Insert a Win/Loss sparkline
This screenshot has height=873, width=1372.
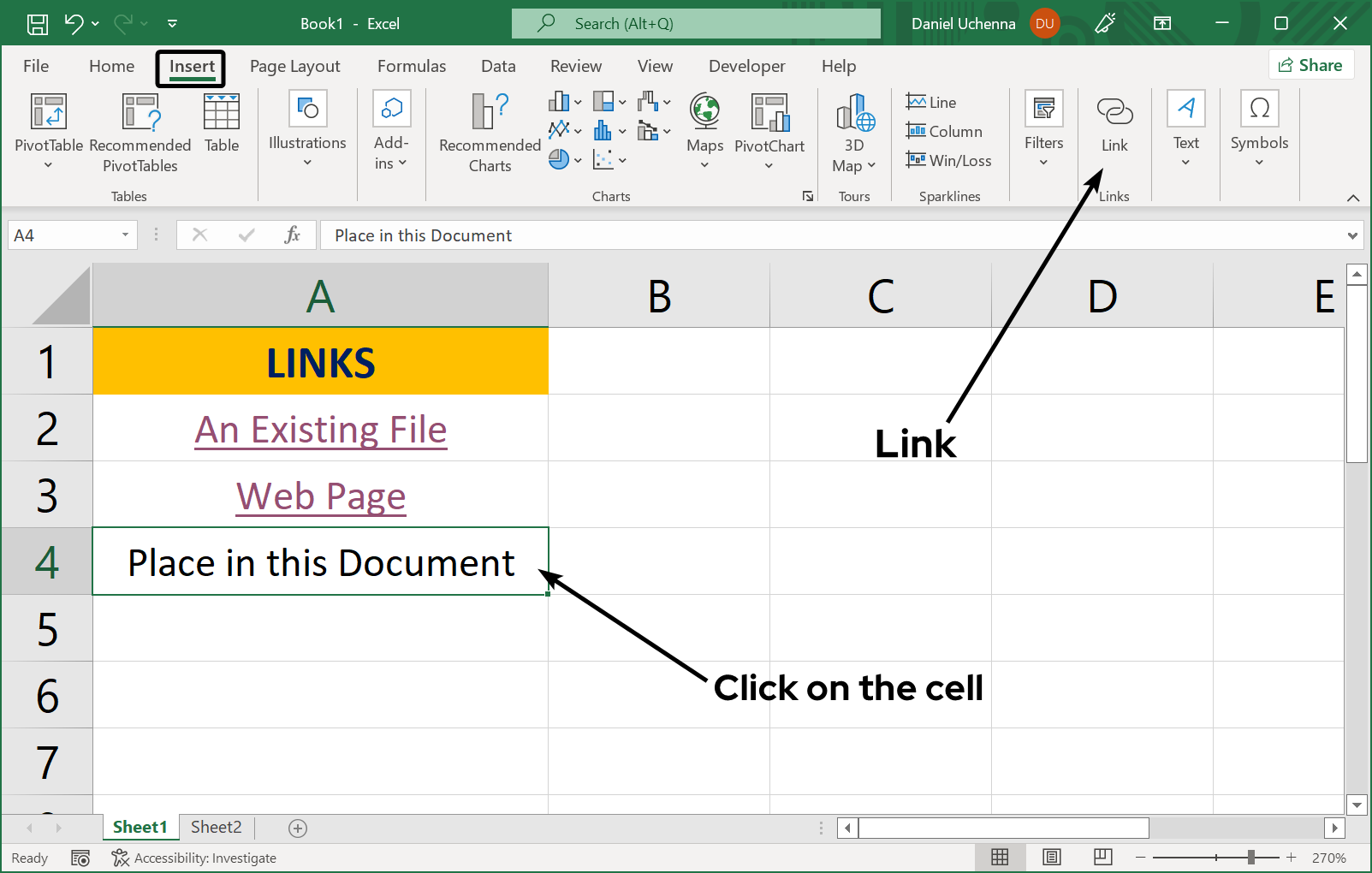[949, 160]
